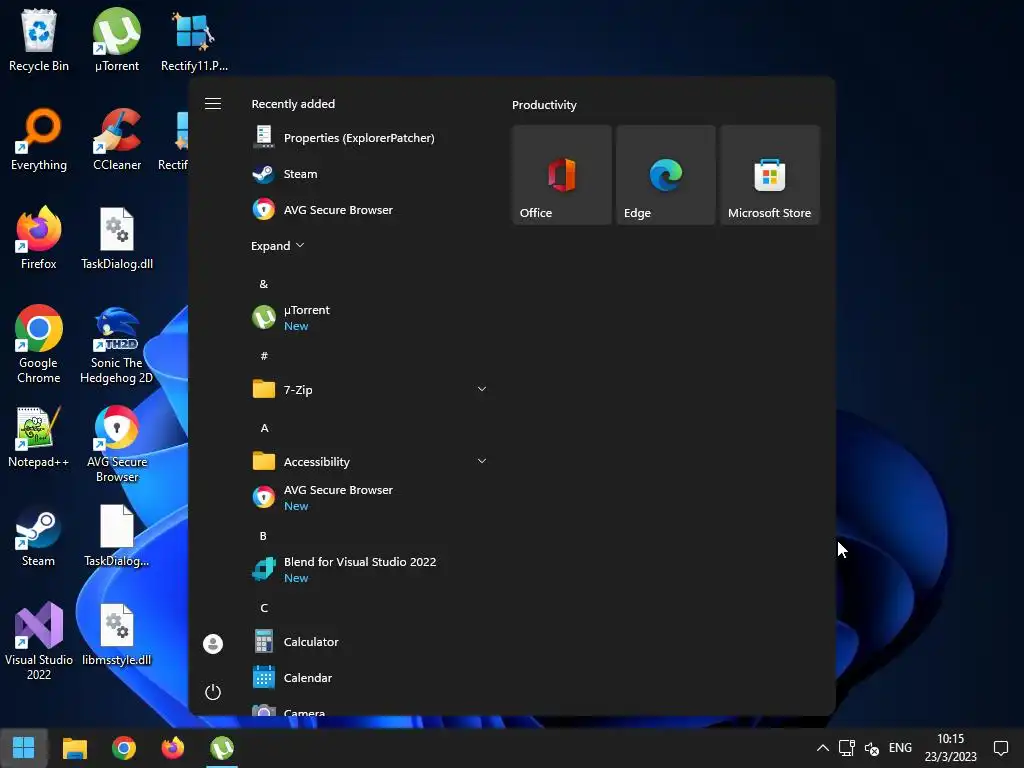Open AVG Secure Browser desktop shortcut

pyautogui.click(x=117, y=444)
